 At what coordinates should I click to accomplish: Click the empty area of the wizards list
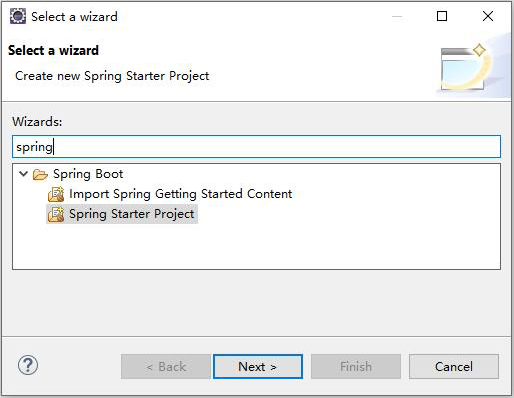click(256, 247)
